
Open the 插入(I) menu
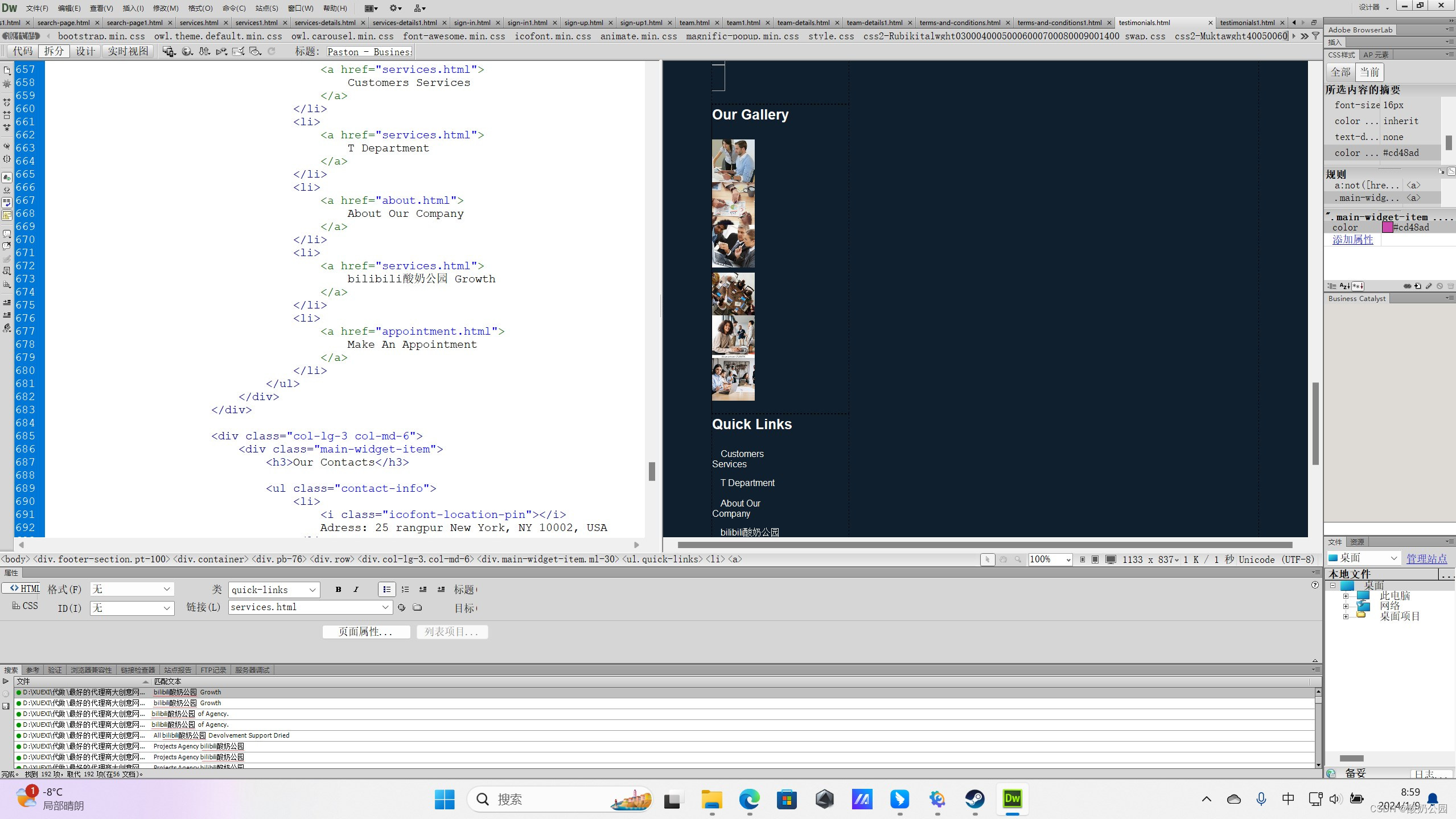(x=133, y=8)
